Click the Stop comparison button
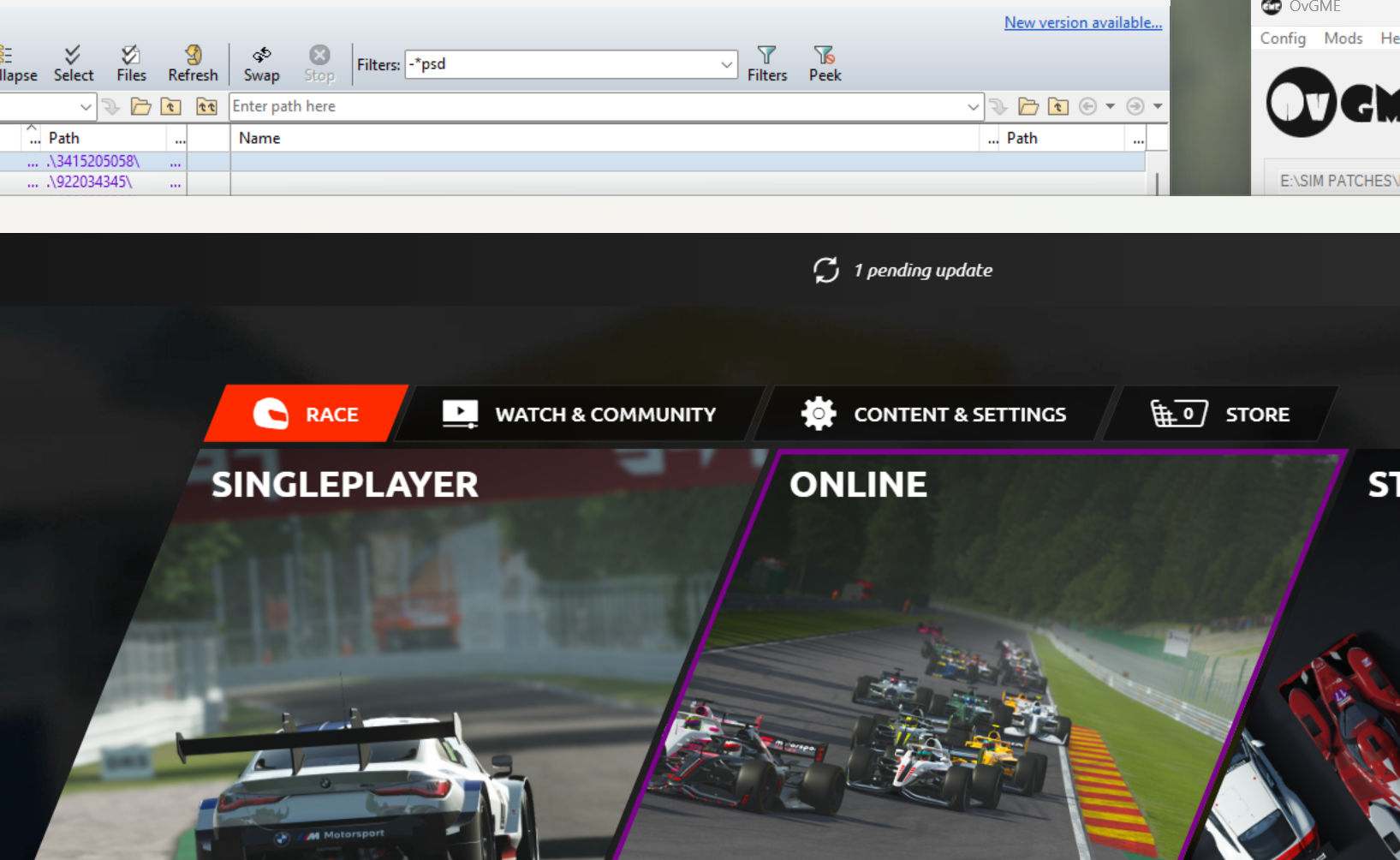 (x=319, y=64)
